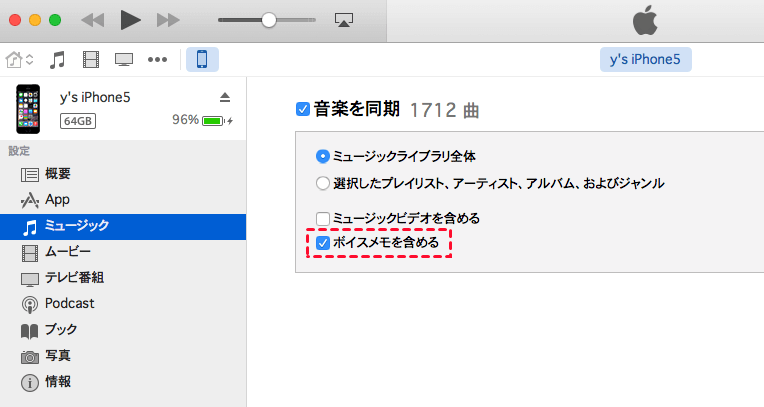The width and height of the screenshot is (764, 407).
Task: Choose the selected playlists and artists option
Action: point(323,183)
